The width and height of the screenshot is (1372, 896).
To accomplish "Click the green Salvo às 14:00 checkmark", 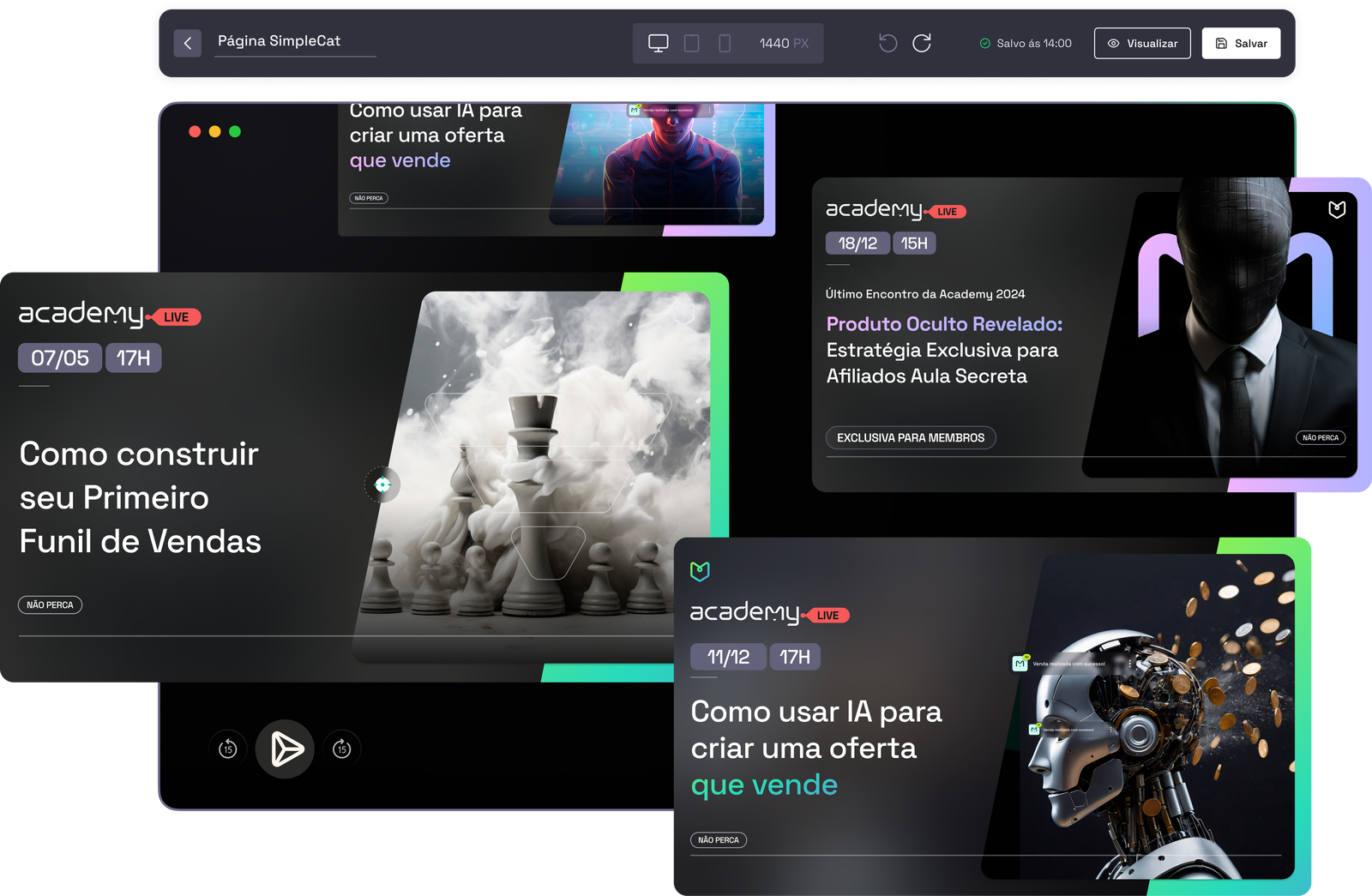I will point(984,44).
